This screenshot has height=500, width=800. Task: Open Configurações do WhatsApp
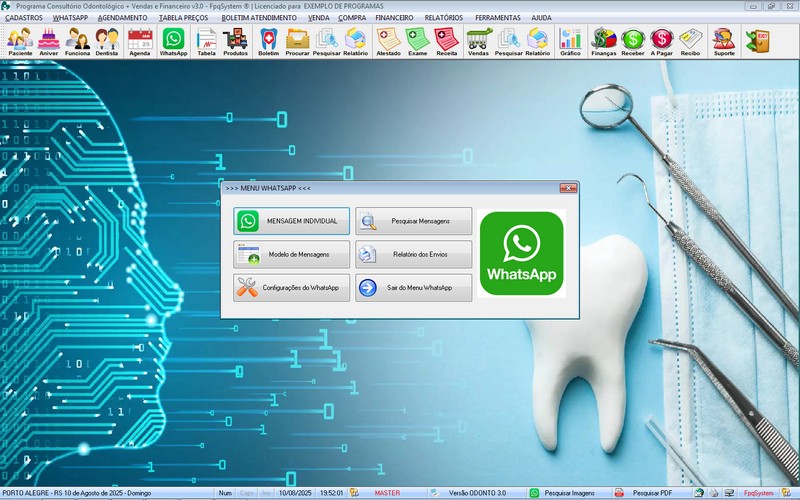point(292,288)
